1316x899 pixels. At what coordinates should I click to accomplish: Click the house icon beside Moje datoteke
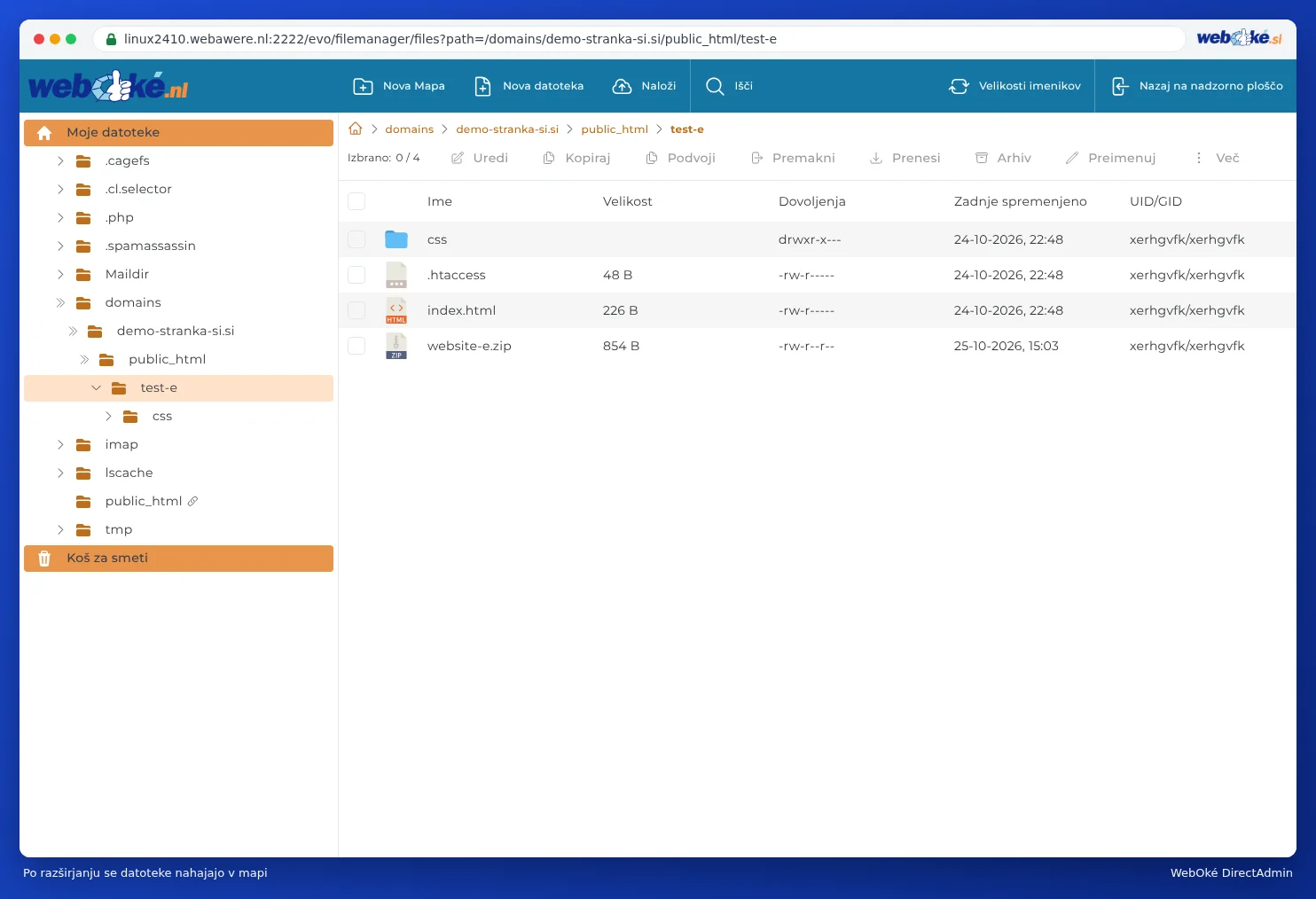pos(44,133)
